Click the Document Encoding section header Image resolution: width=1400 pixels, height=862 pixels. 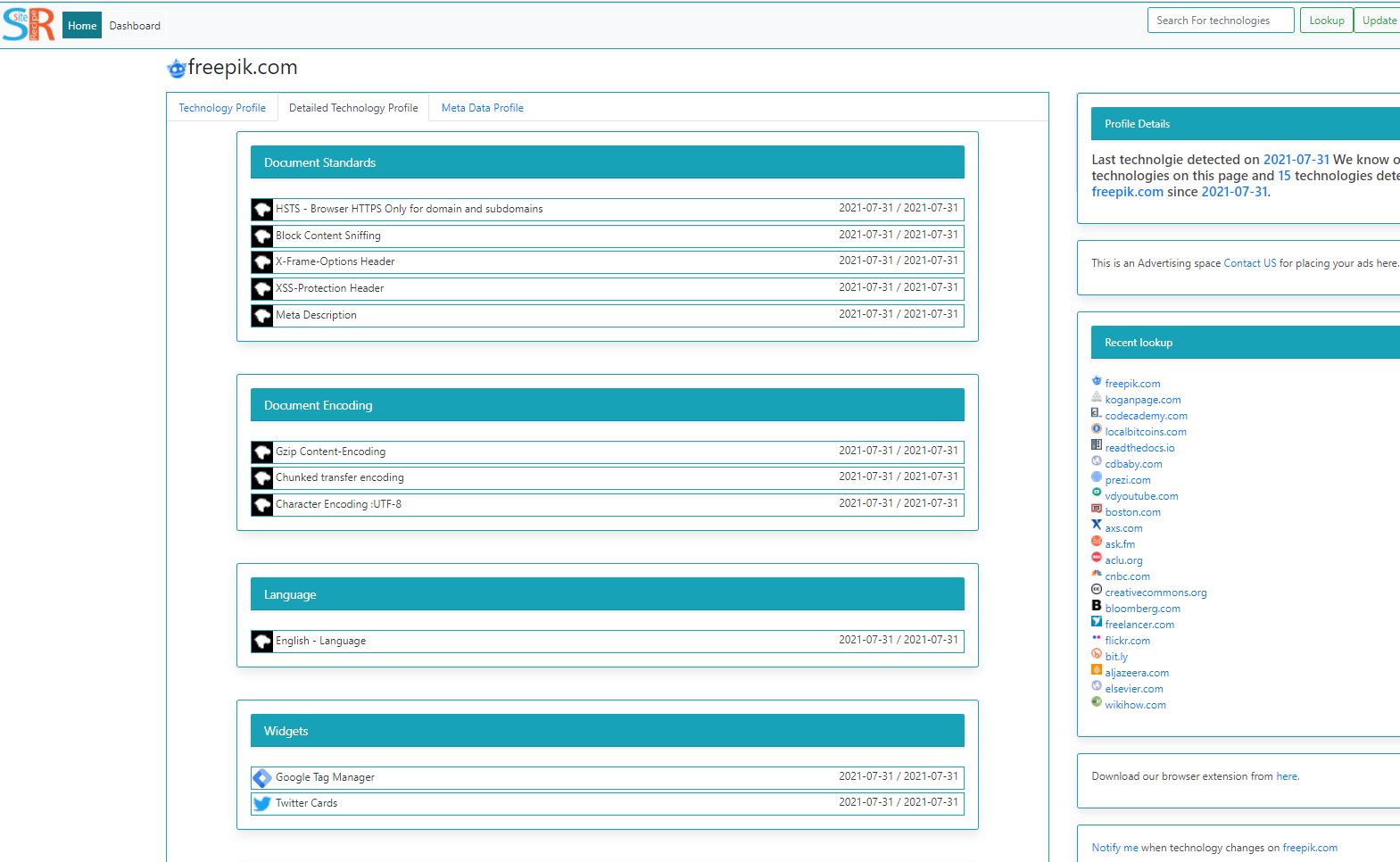(x=607, y=405)
